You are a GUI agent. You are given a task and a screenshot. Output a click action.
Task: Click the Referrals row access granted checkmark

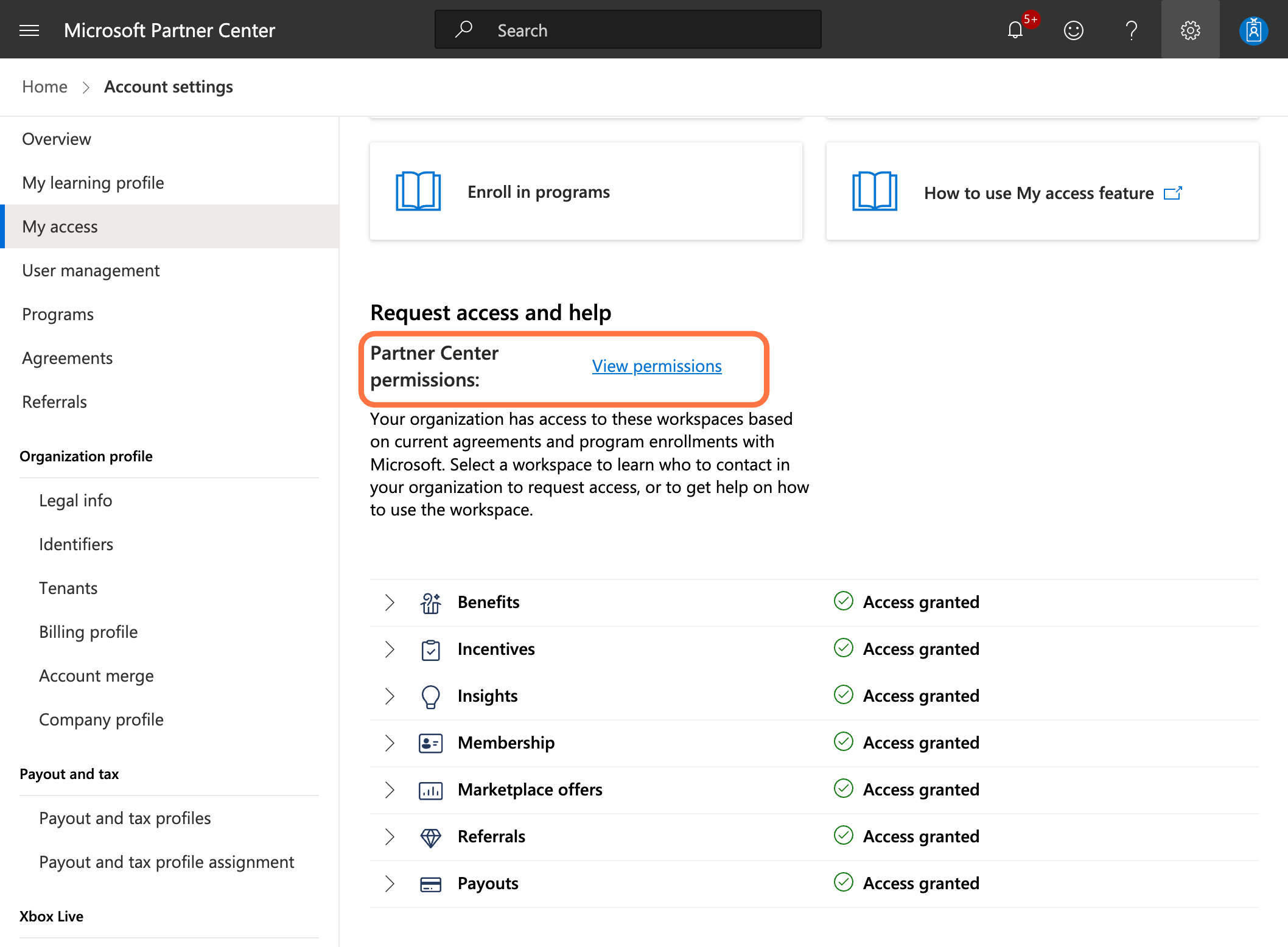[843, 835]
